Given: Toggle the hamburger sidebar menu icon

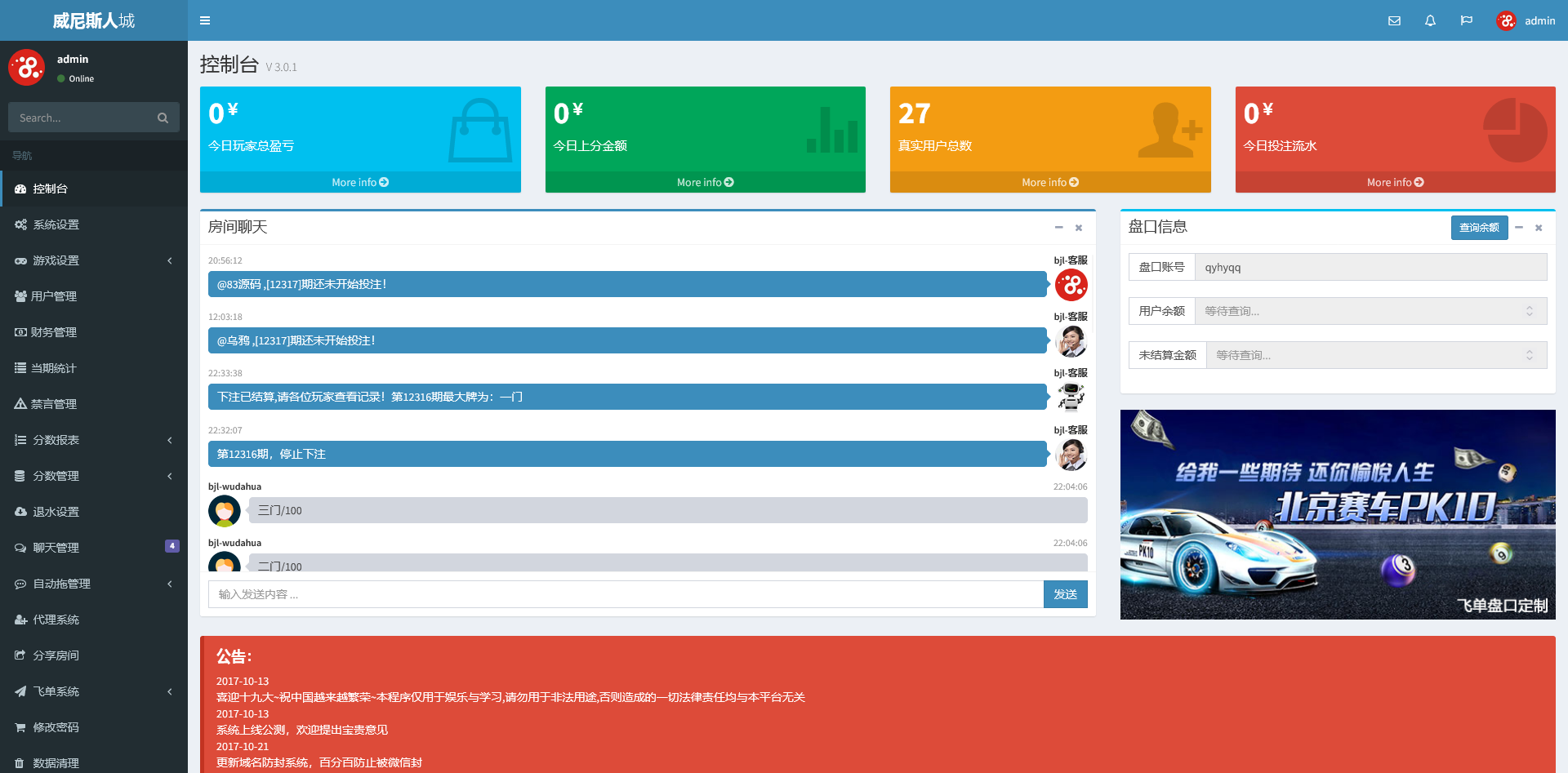Looking at the screenshot, I should click(x=205, y=20).
